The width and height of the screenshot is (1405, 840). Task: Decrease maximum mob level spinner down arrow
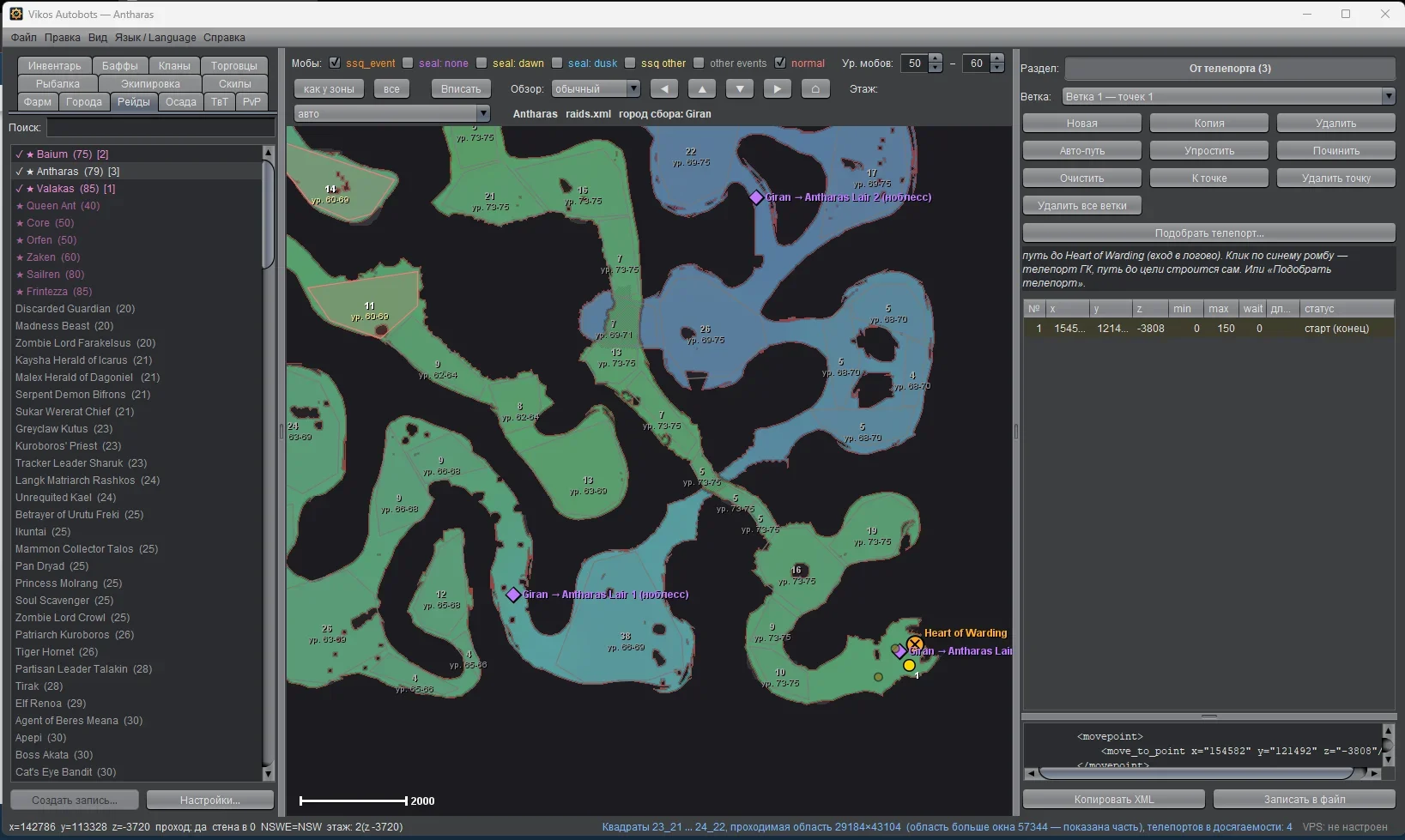[997, 68]
